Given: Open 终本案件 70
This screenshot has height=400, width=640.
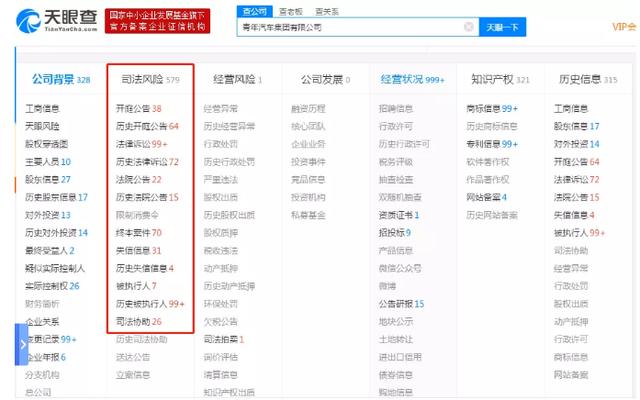Looking at the screenshot, I should [x=139, y=233].
